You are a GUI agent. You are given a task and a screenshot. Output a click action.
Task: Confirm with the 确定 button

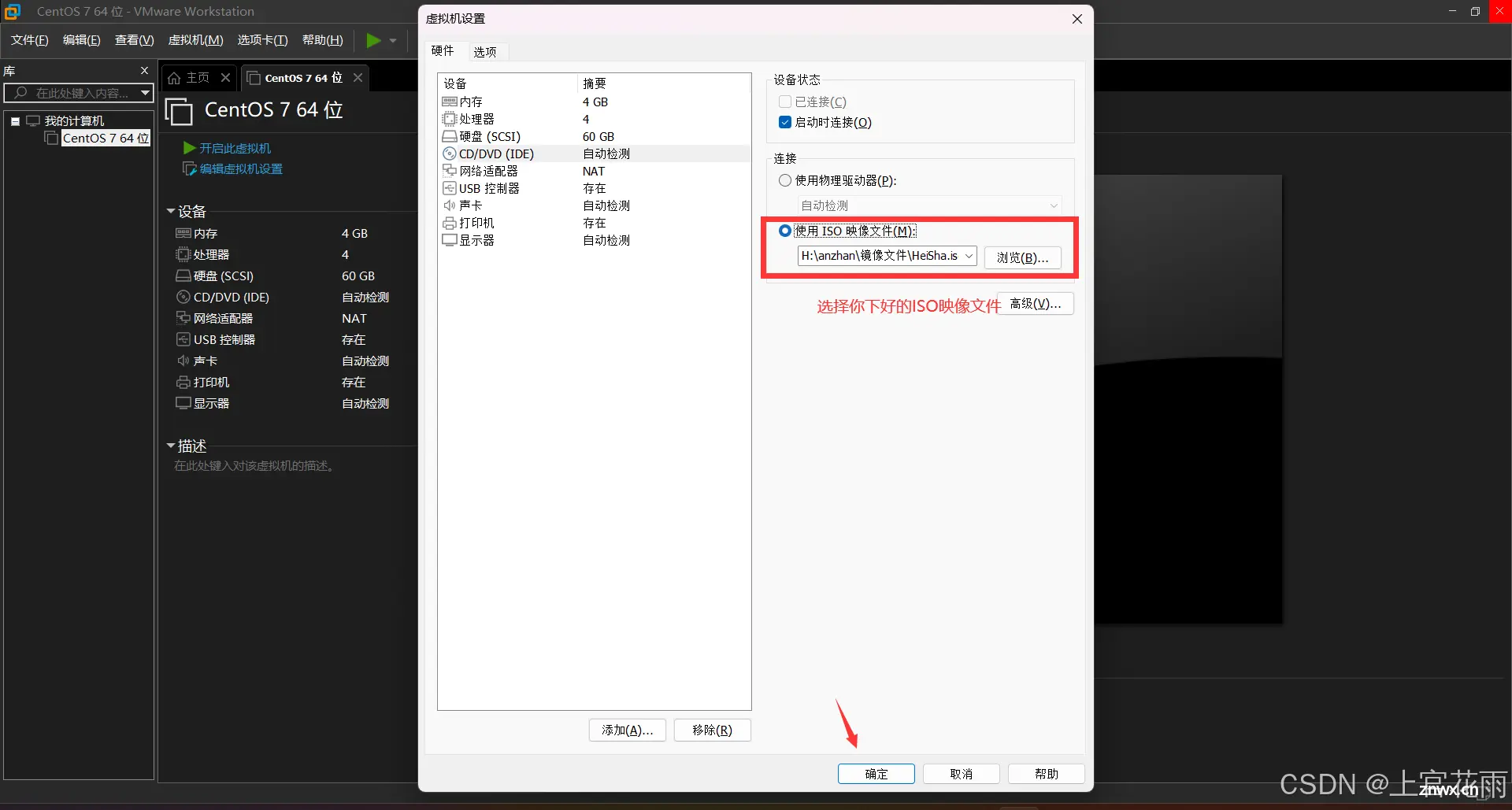pyautogui.click(x=876, y=774)
